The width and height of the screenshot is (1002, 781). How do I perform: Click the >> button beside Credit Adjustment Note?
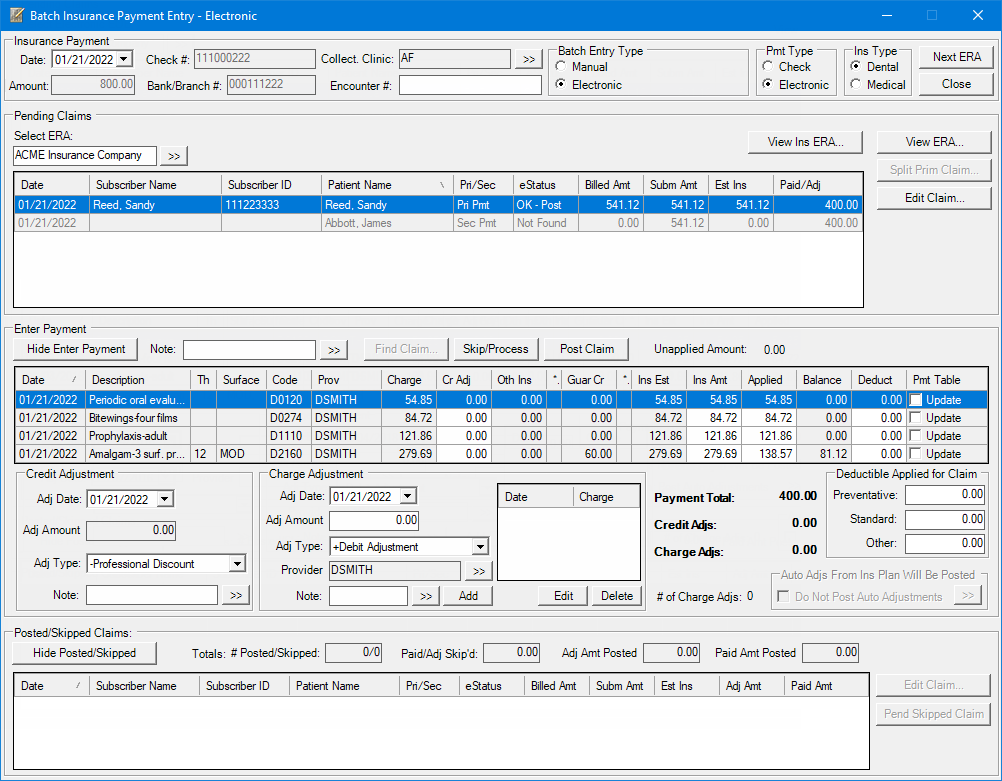[x=235, y=596]
